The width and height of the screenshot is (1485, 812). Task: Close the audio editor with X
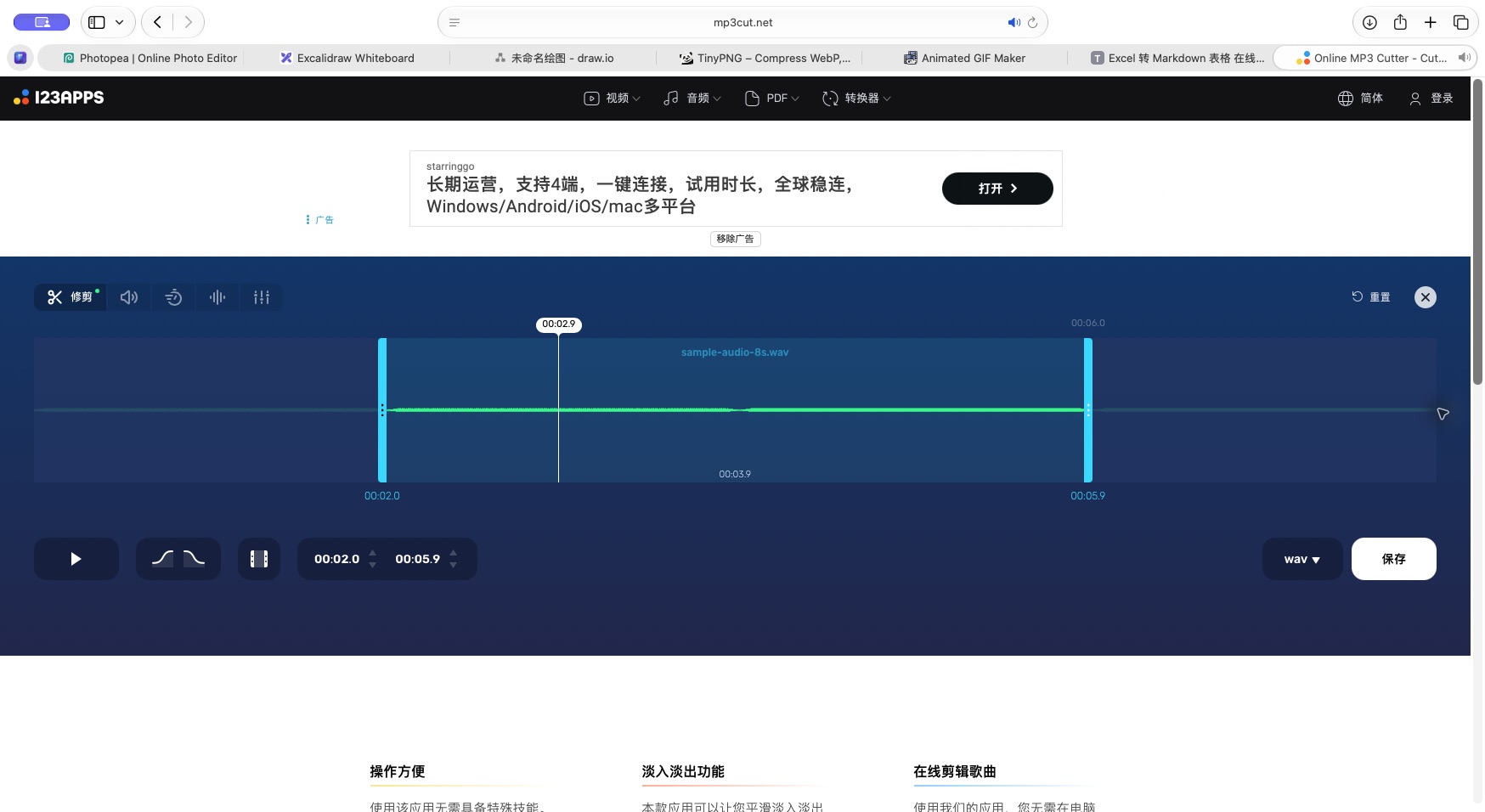1426,297
